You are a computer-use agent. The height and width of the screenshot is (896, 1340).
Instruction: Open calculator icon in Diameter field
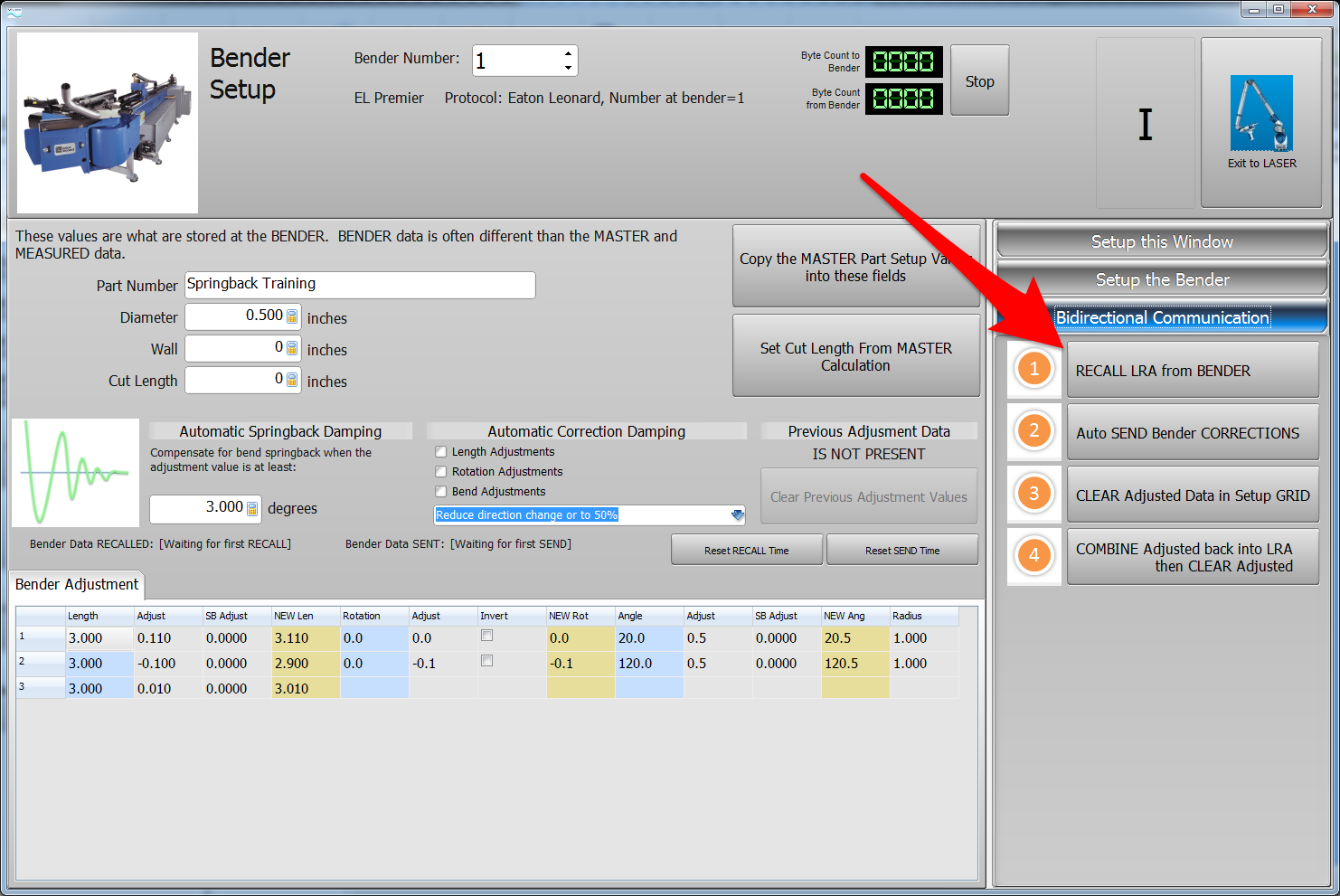click(292, 316)
